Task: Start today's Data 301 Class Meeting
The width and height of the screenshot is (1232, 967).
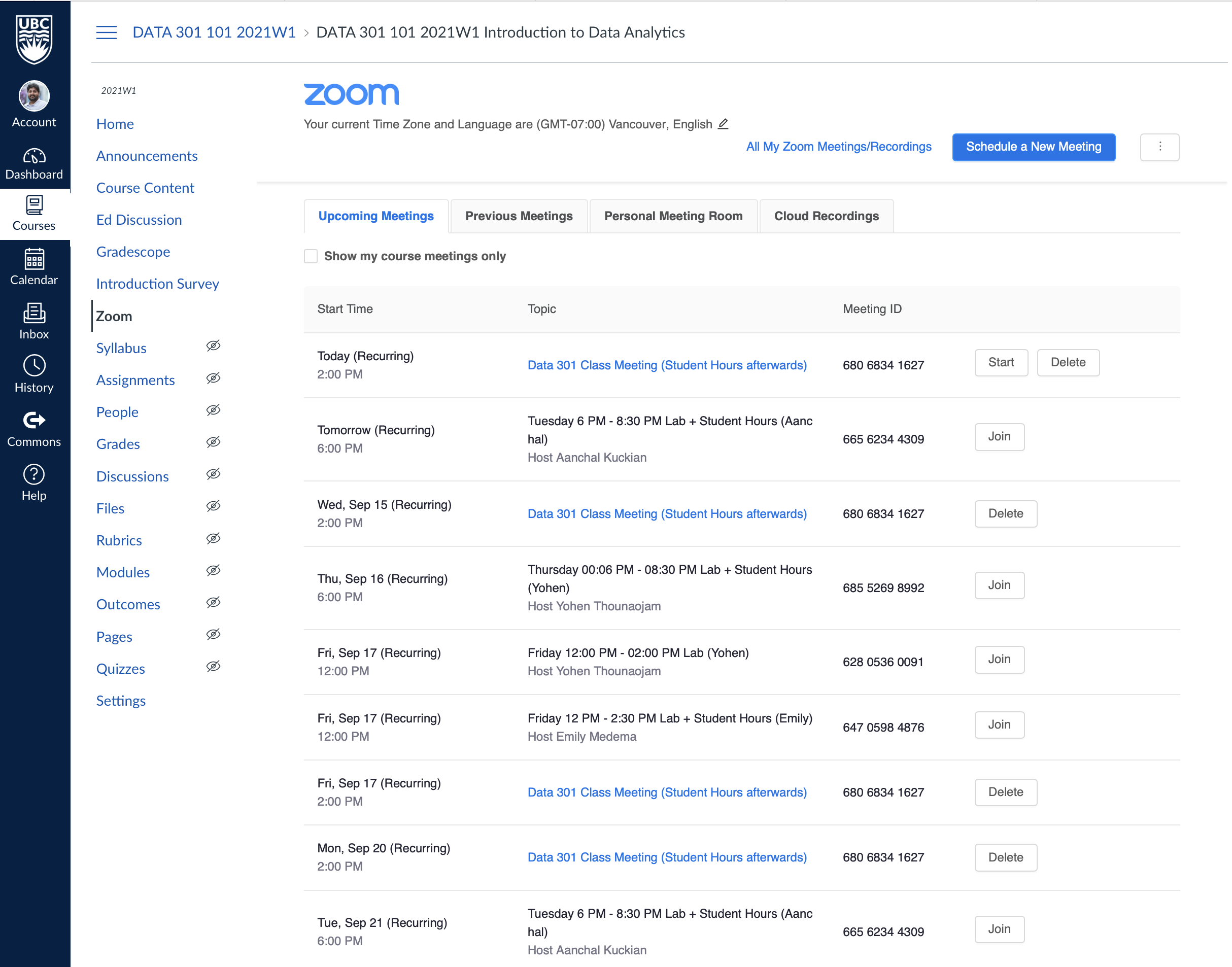Action: pos(1001,363)
